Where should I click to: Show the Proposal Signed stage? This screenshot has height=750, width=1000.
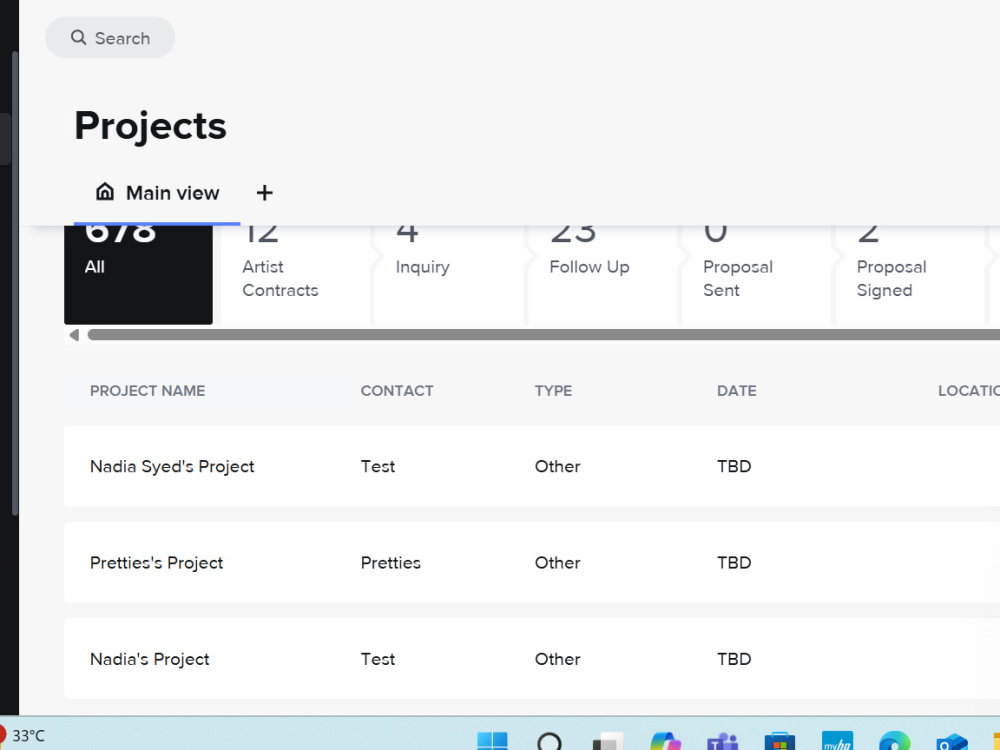tap(910, 274)
